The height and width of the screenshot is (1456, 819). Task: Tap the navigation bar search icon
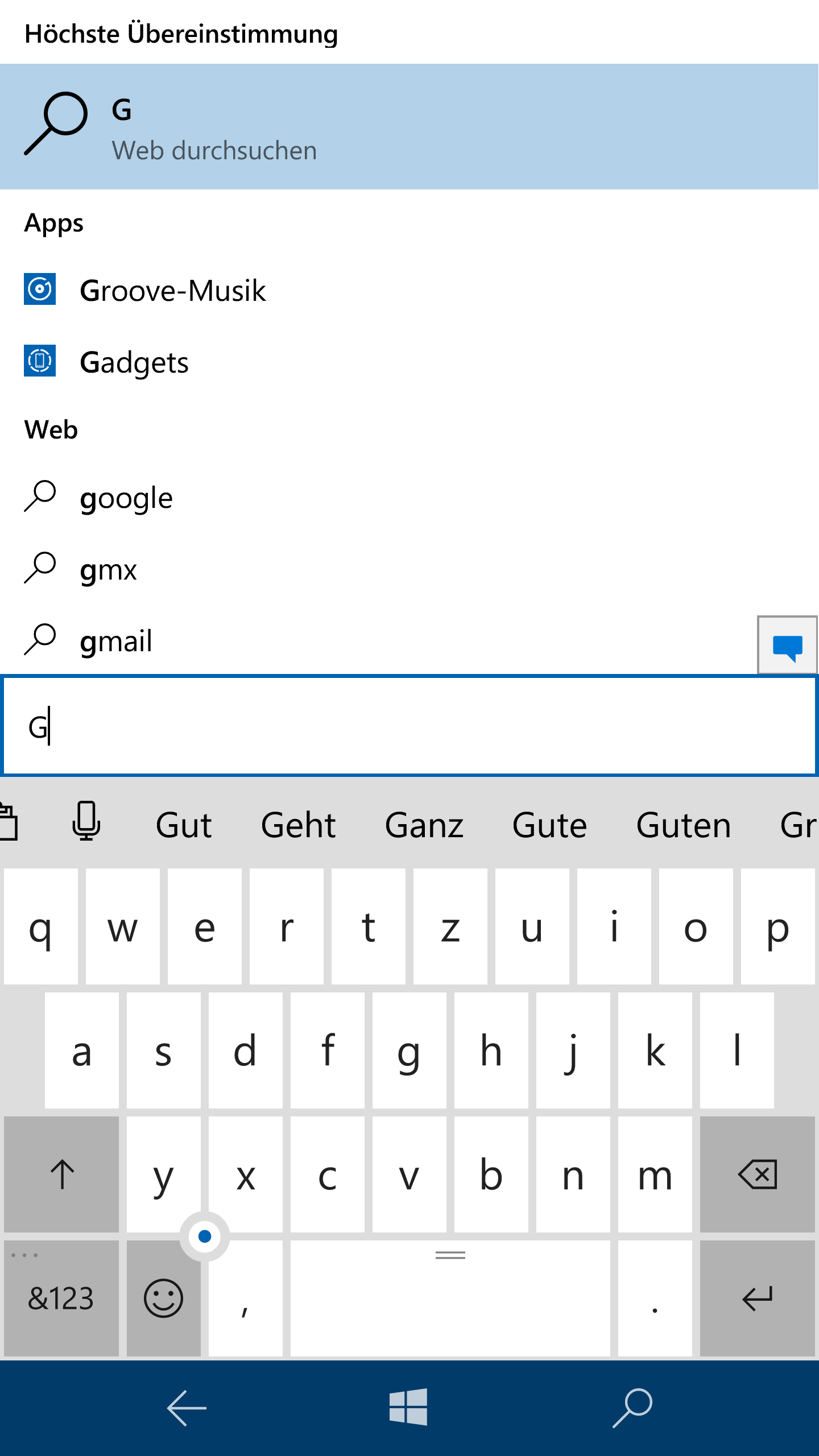click(x=632, y=1407)
